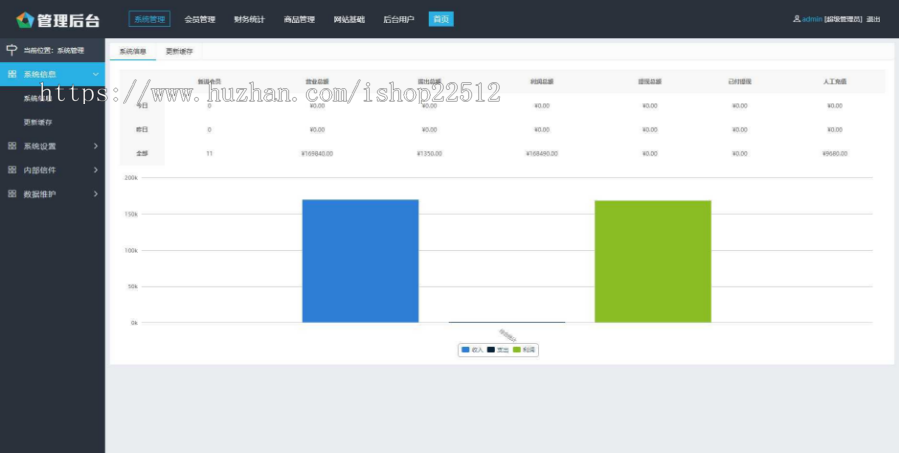
Task: Click the 100k axis label on chart
Action: [x=131, y=250]
